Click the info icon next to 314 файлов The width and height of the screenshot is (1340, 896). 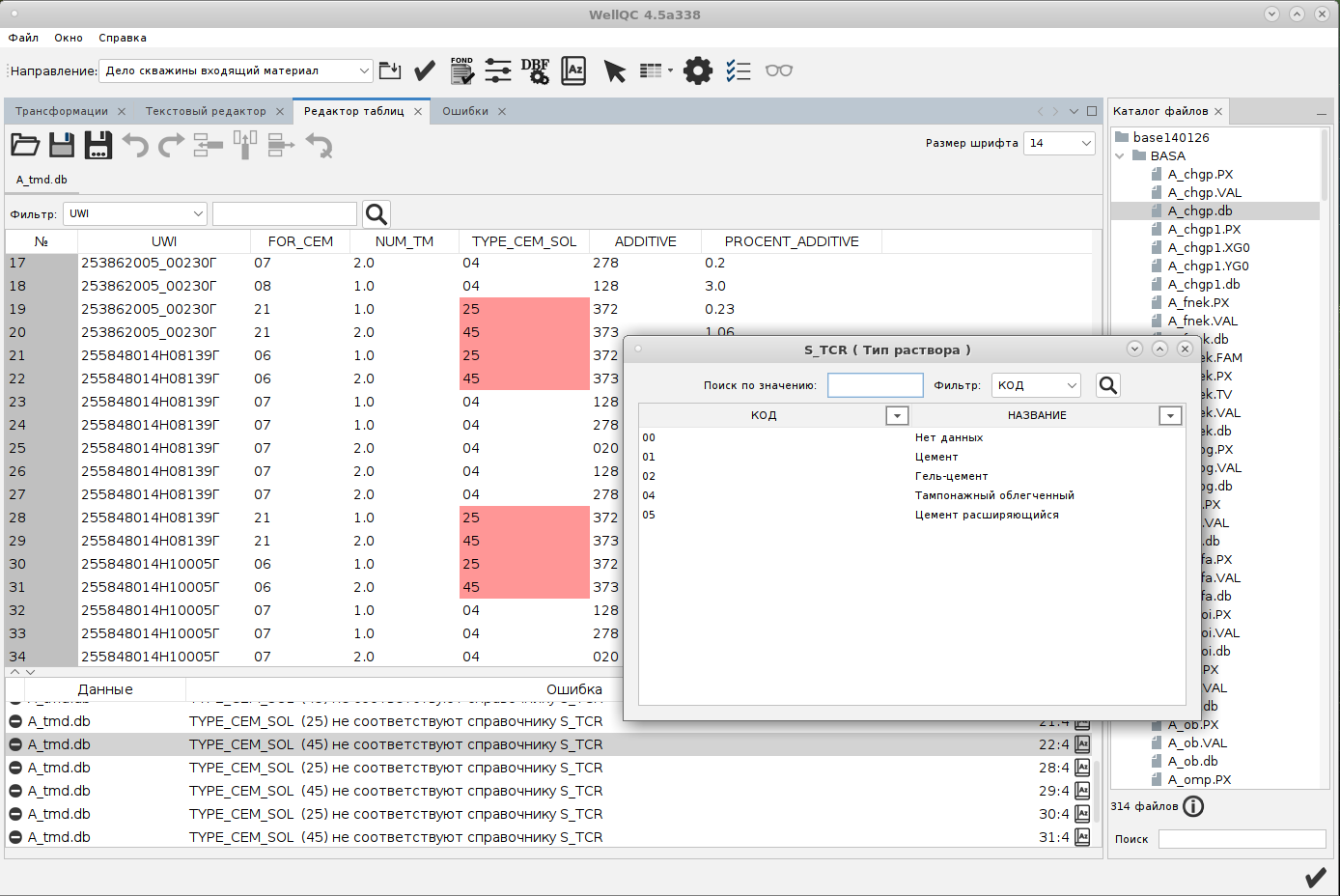pos(1193,806)
